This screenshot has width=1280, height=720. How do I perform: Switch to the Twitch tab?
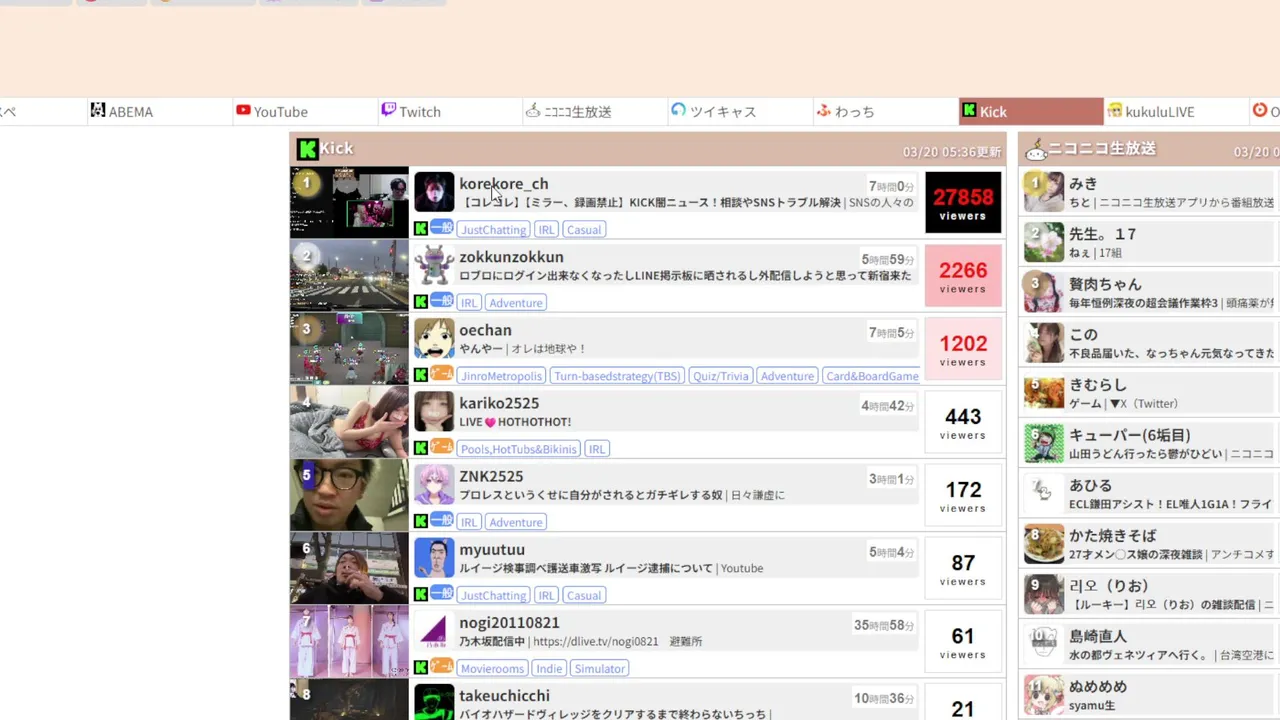pos(450,112)
